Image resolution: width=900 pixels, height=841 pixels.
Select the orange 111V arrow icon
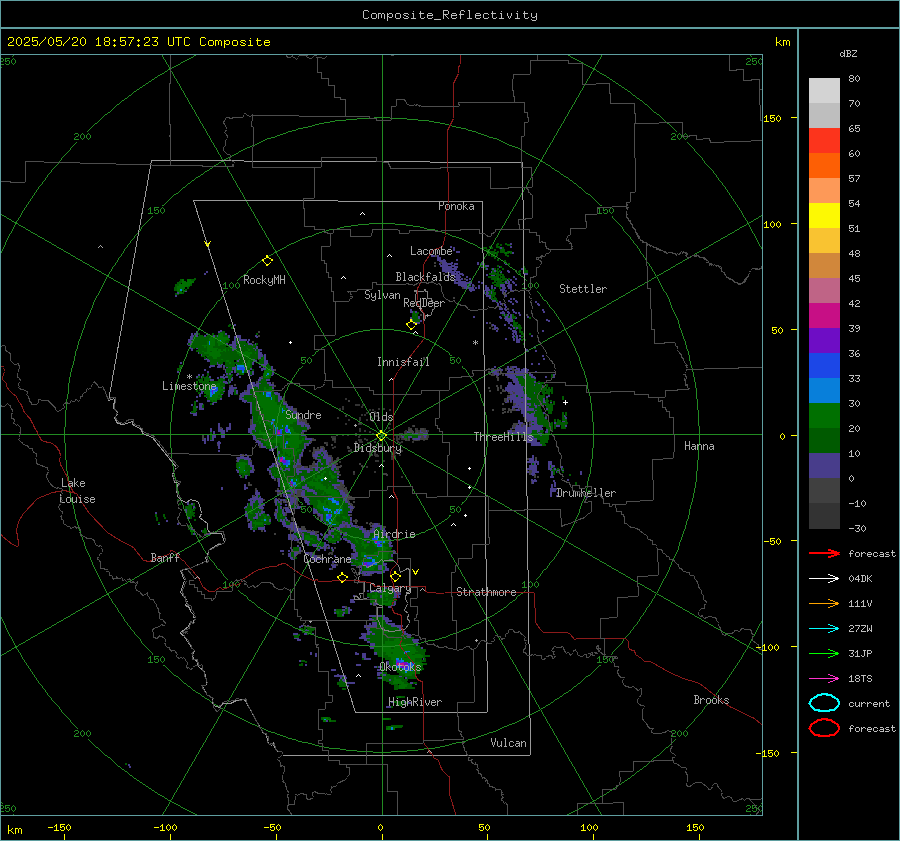tap(824, 603)
